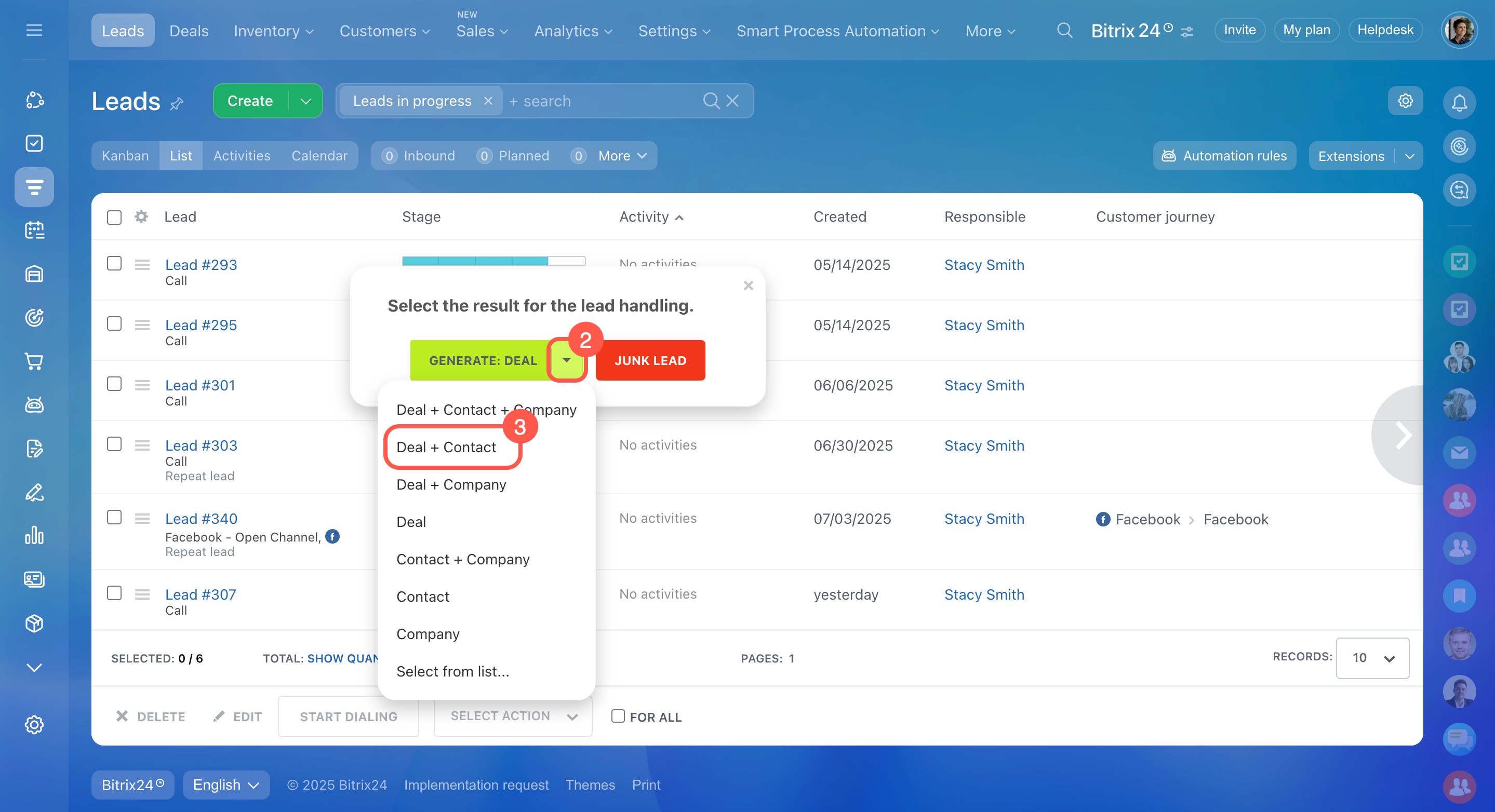
Task: Open the Generate Deal dropdown arrow
Action: 566,360
